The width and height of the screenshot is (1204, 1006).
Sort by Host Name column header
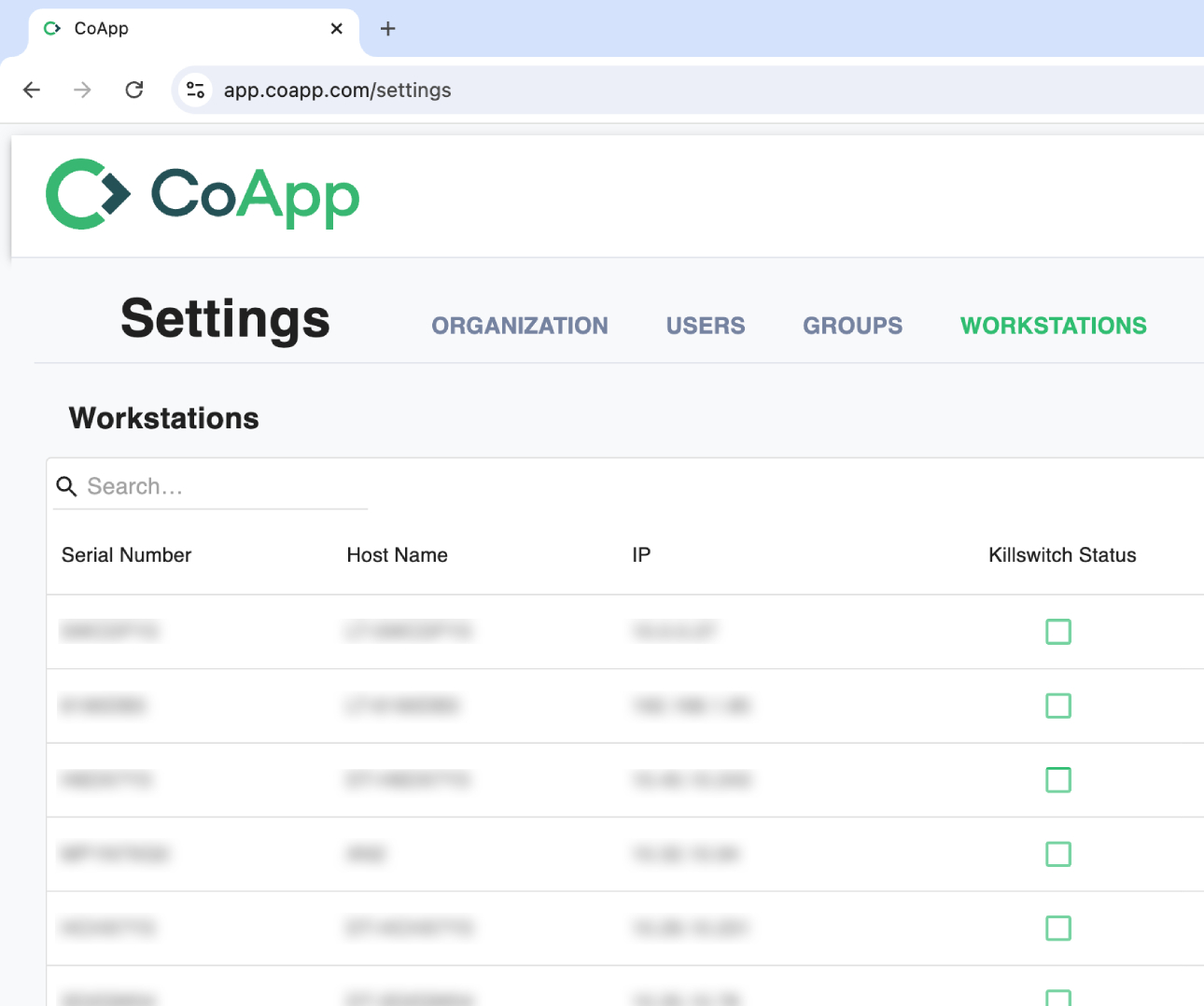(x=398, y=555)
